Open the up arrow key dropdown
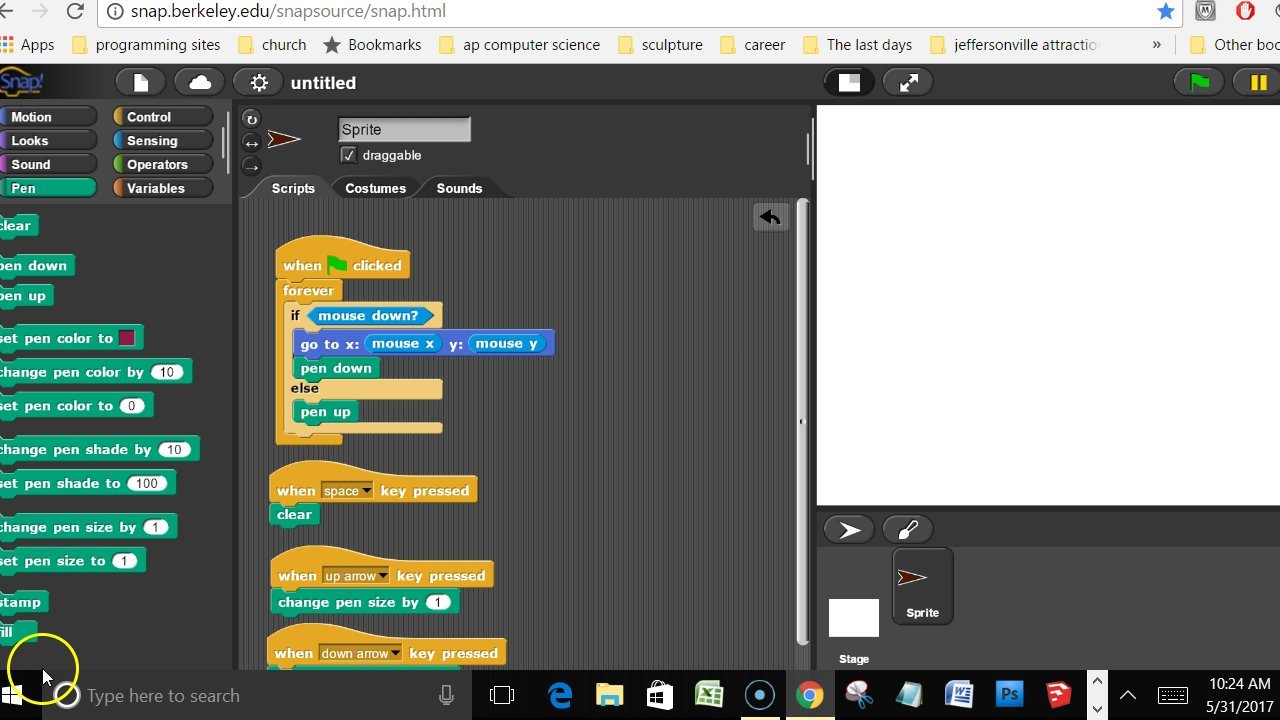 (384, 575)
